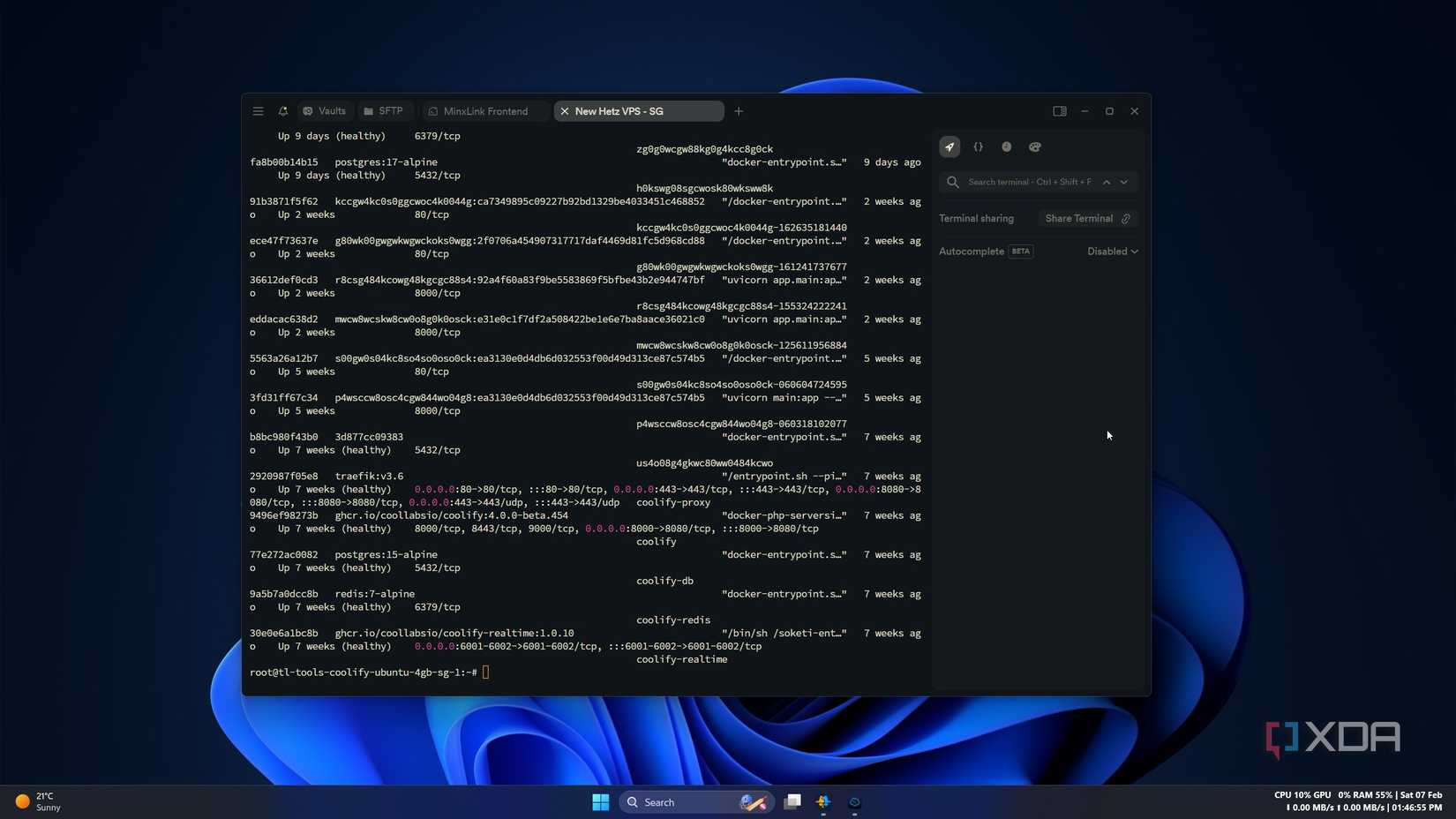Click the taskbar Search box
This screenshot has width=1456, height=819.
tap(696, 802)
